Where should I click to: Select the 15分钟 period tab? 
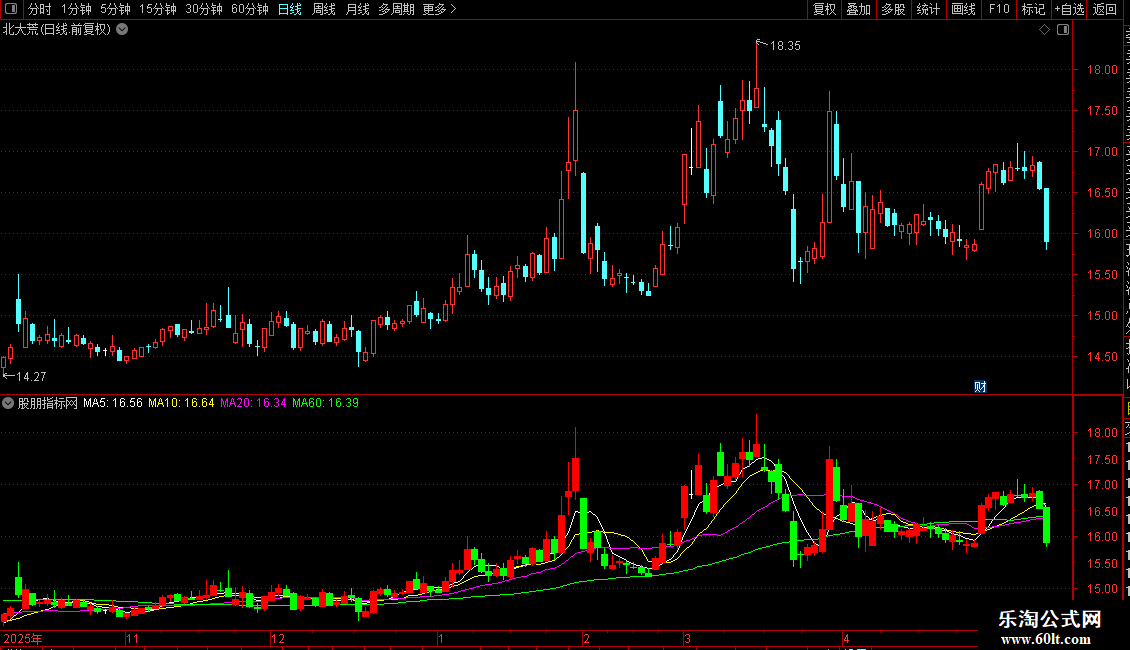coord(158,9)
